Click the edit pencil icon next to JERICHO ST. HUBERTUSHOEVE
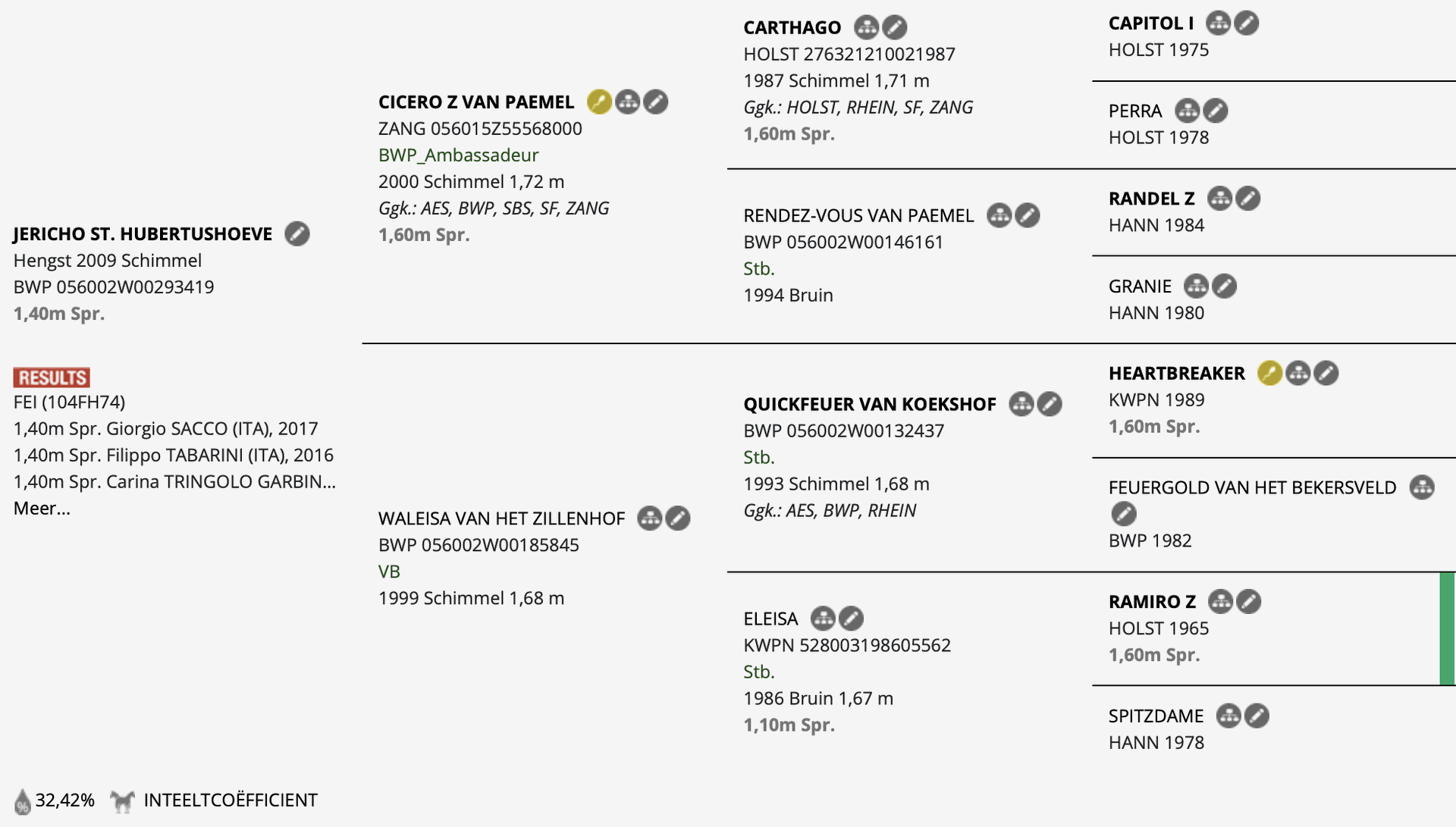This screenshot has height=827, width=1456. pyautogui.click(x=297, y=233)
